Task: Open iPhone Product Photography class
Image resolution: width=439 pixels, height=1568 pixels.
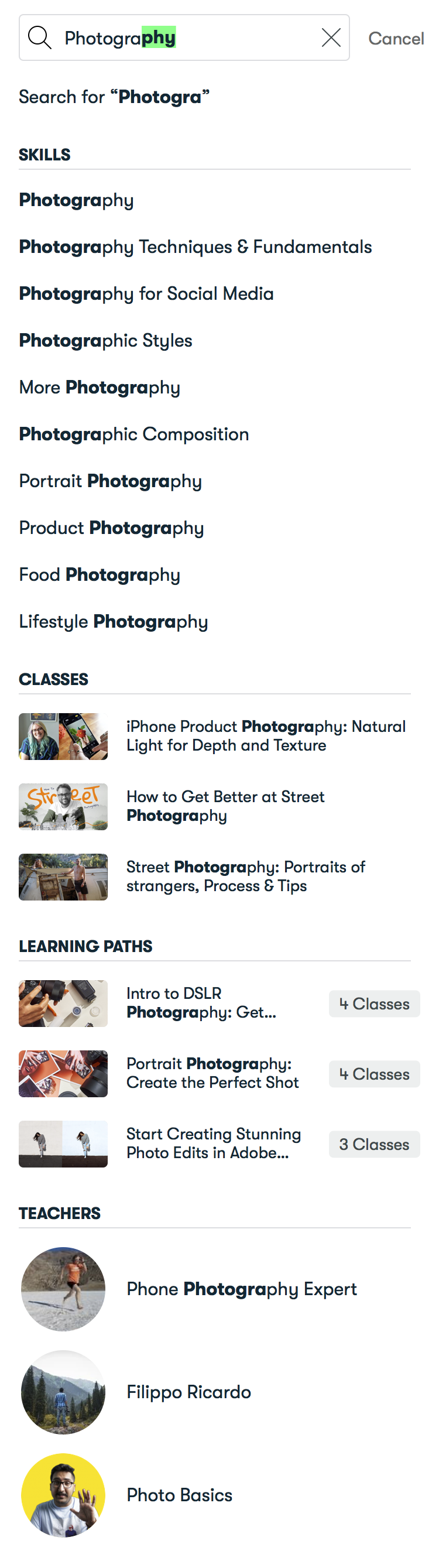Action: click(x=266, y=736)
